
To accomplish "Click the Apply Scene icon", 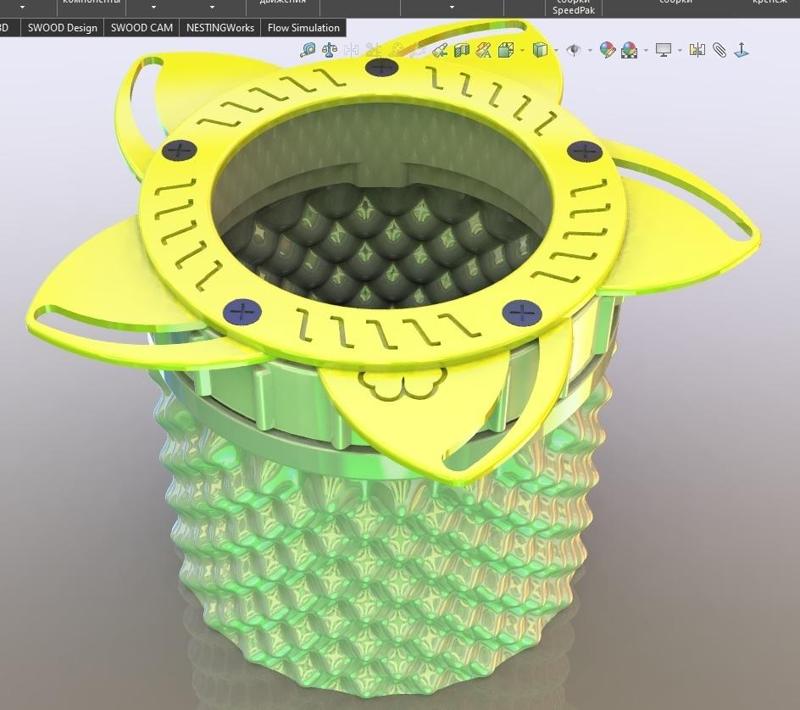I will coord(629,50).
